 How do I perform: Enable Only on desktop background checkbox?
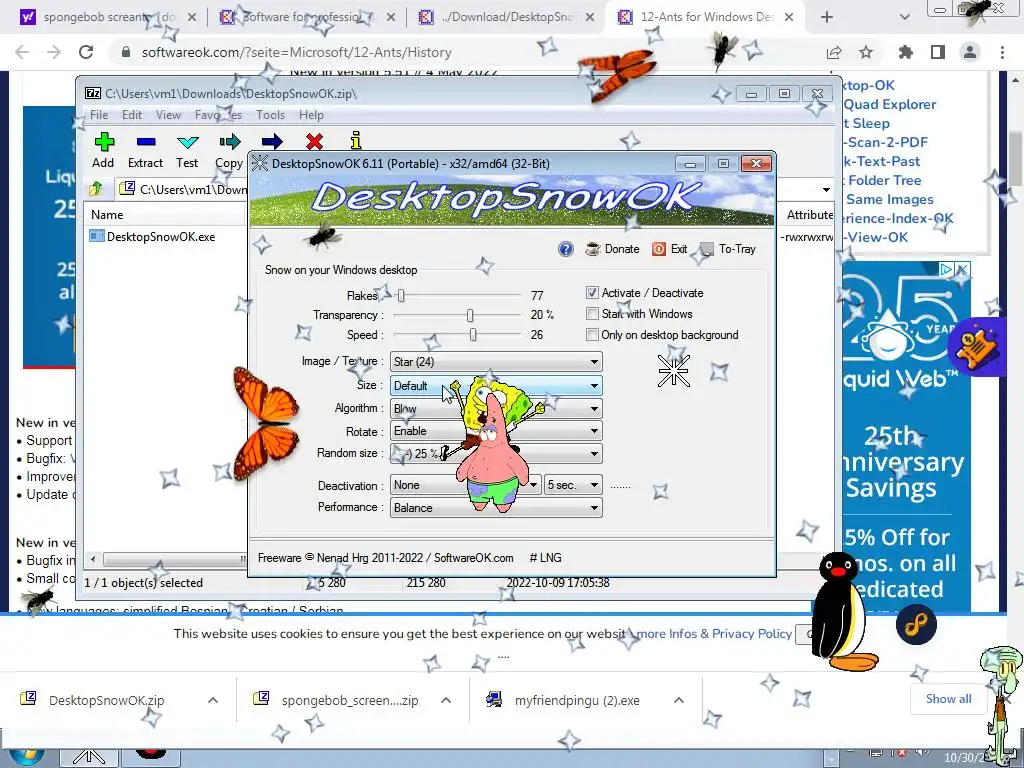click(592, 335)
